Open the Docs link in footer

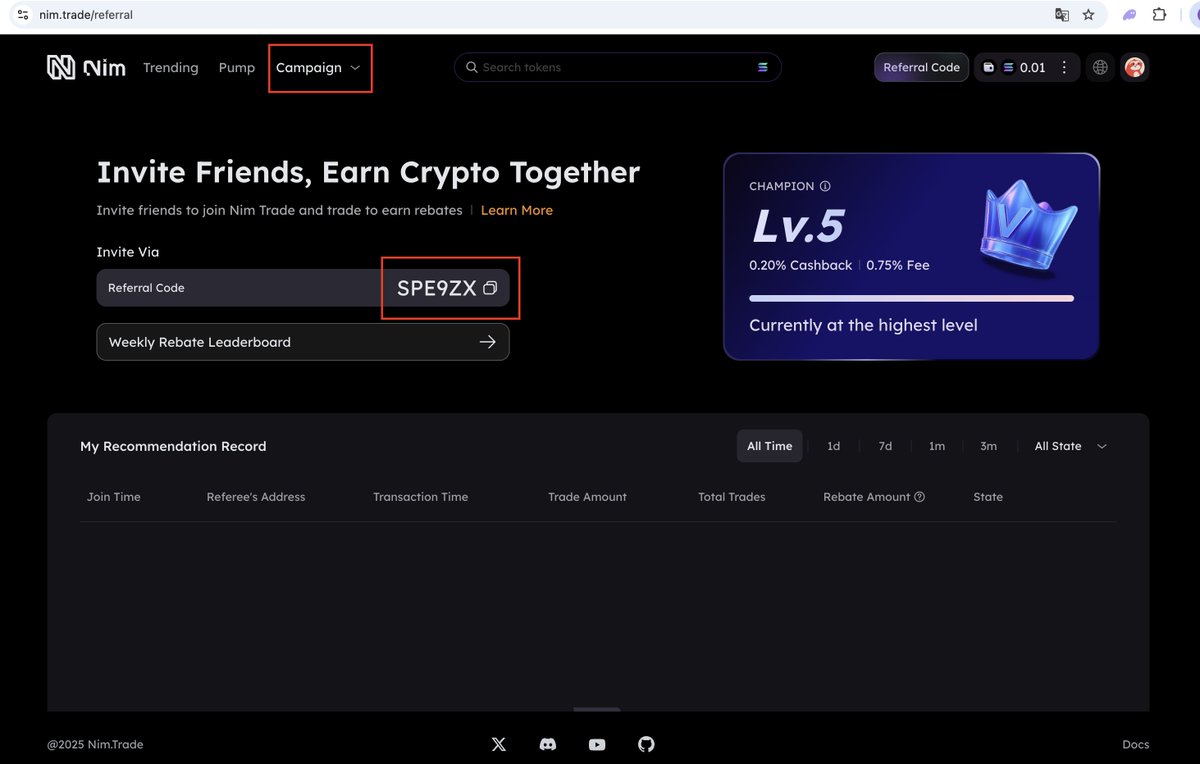point(1135,744)
